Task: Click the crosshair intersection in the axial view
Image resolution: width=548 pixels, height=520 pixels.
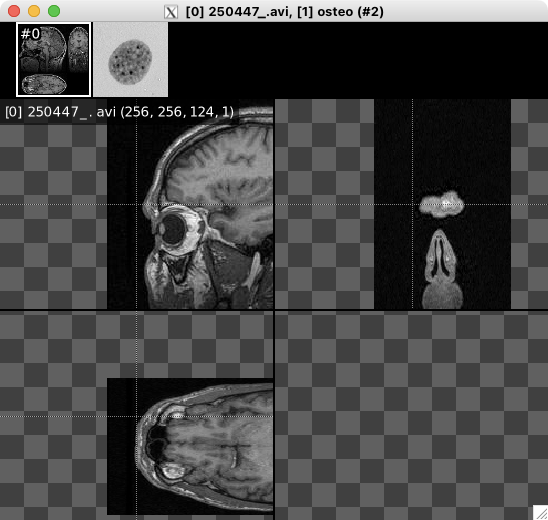Action: [137, 416]
